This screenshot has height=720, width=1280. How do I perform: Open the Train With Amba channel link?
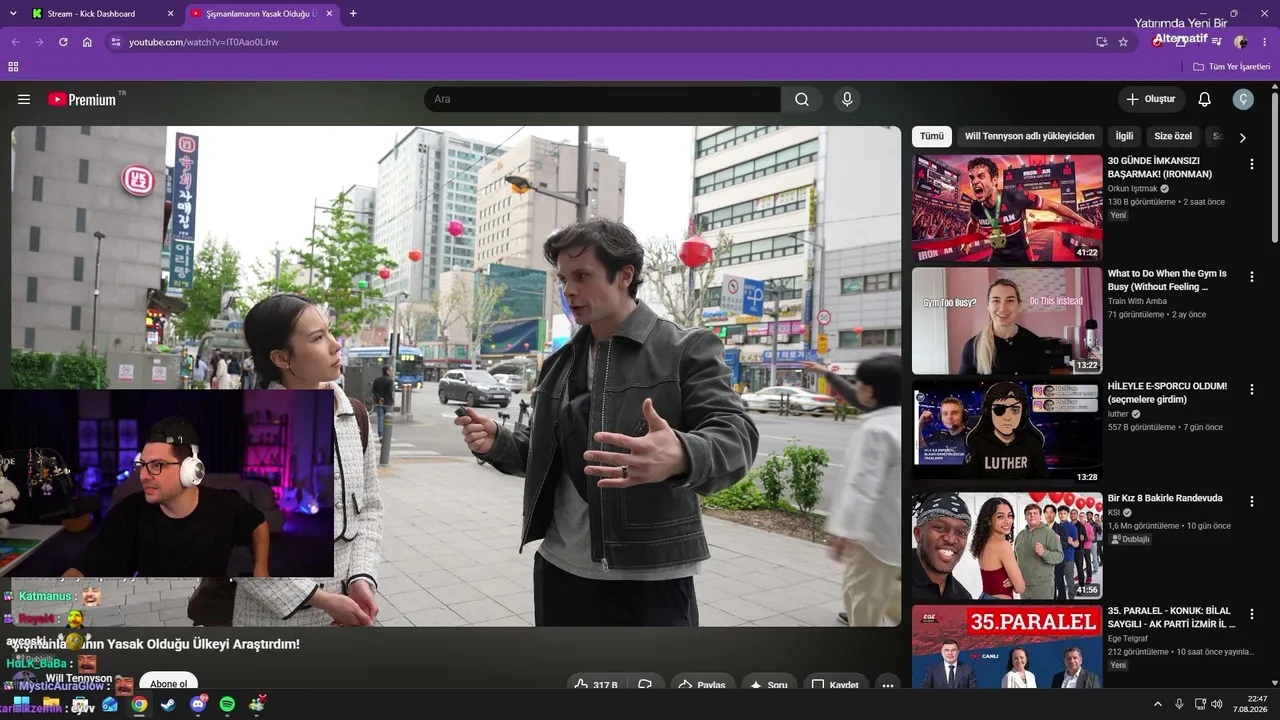point(1137,301)
